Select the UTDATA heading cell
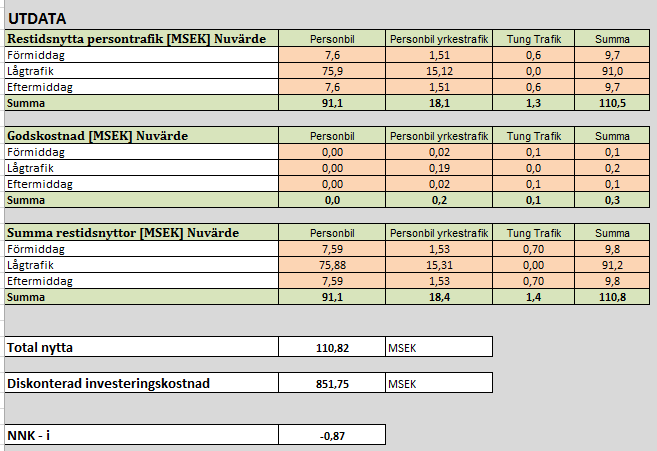This screenshot has height=451, width=657. (x=37, y=19)
